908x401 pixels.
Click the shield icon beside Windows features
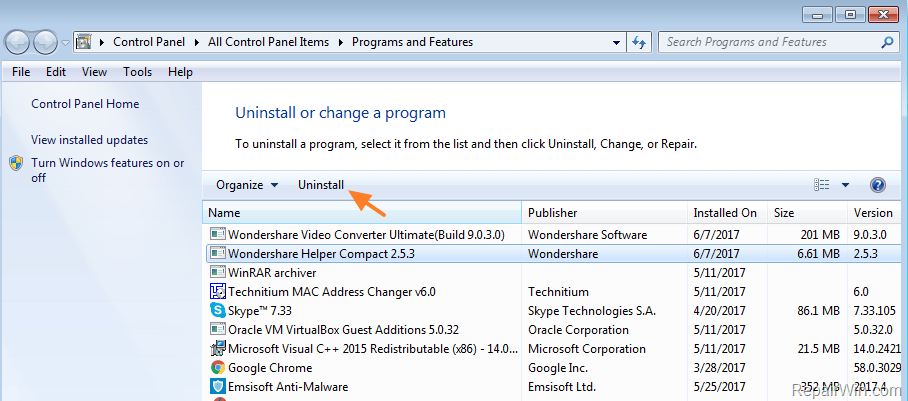click(x=16, y=163)
